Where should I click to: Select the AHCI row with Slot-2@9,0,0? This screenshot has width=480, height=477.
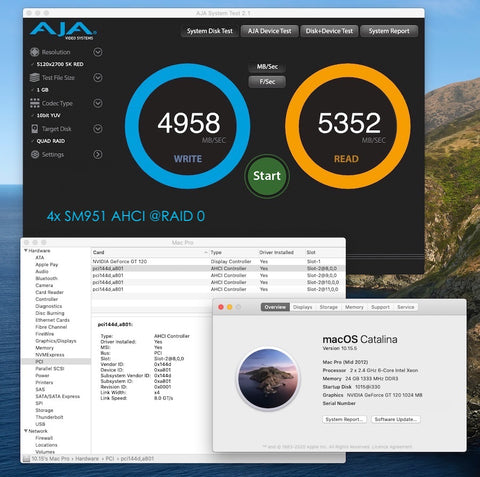[218, 275]
